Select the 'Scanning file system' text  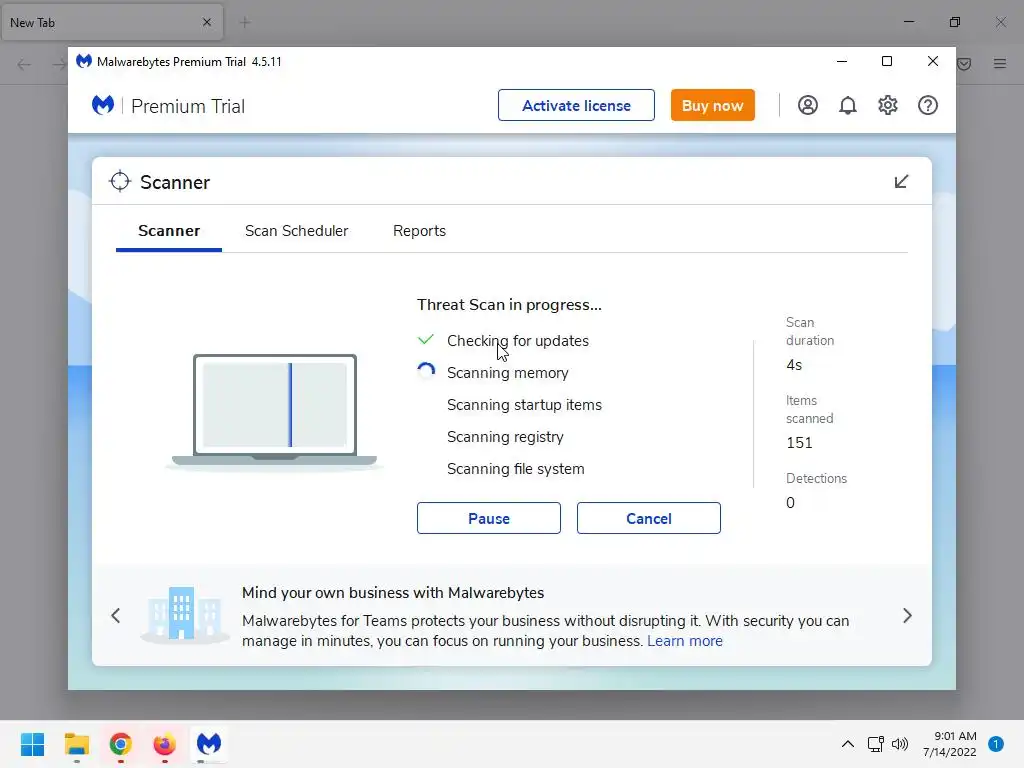point(515,469)
